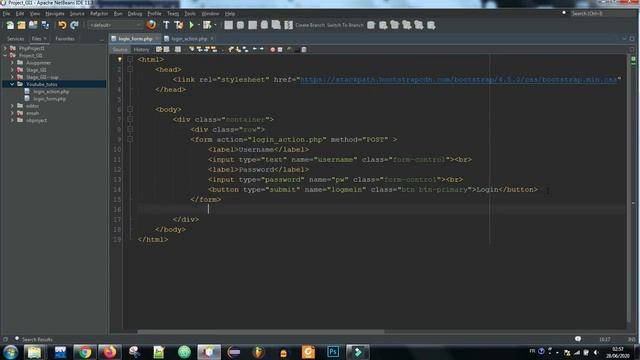Collapse the Youtube_tutos folder node
640x360 pixels.
12,84
